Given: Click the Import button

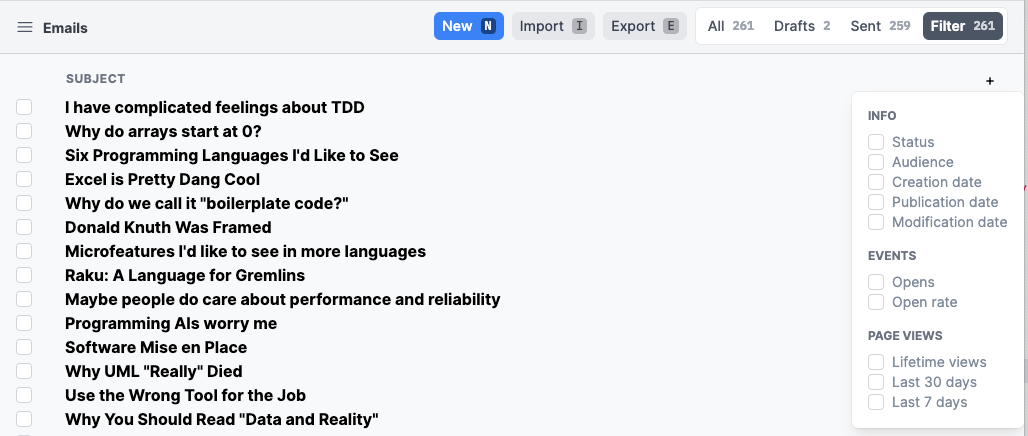Looking at the screenshot, I should coord(553,26).
